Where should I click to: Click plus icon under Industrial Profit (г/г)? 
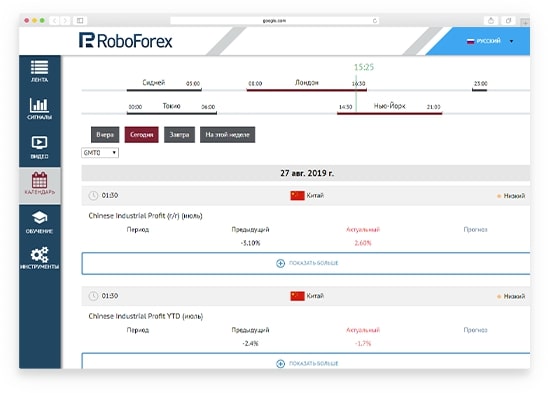(x=280, y=263)
